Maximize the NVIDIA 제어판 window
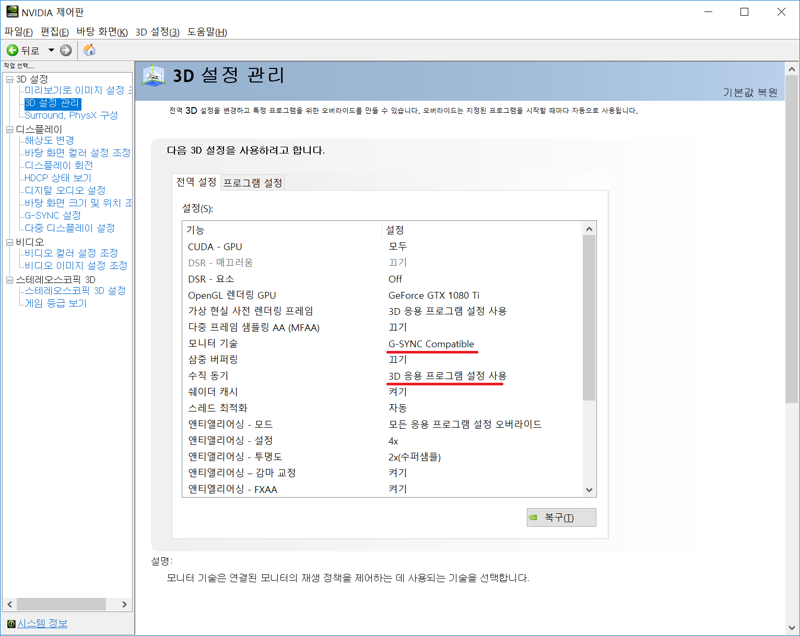The height and width of the screenshot is (636, 800). (744, 12)
